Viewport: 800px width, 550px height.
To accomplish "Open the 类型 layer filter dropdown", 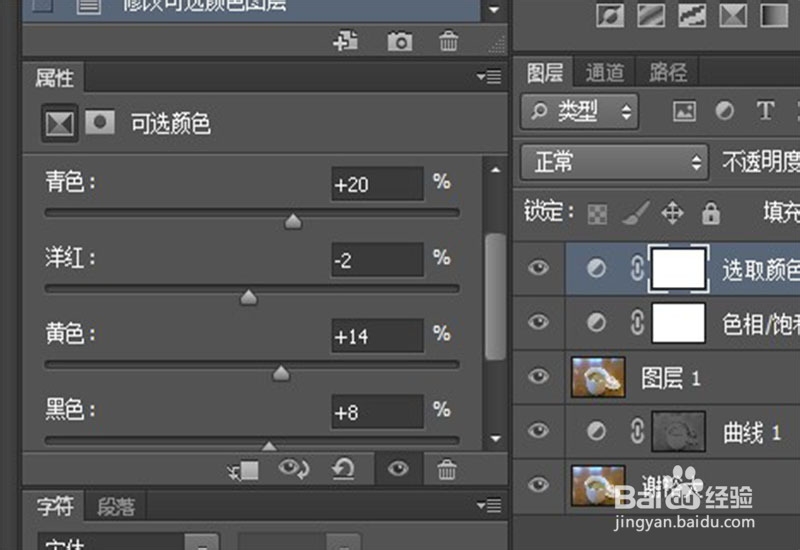I will [x=580, y=111].
